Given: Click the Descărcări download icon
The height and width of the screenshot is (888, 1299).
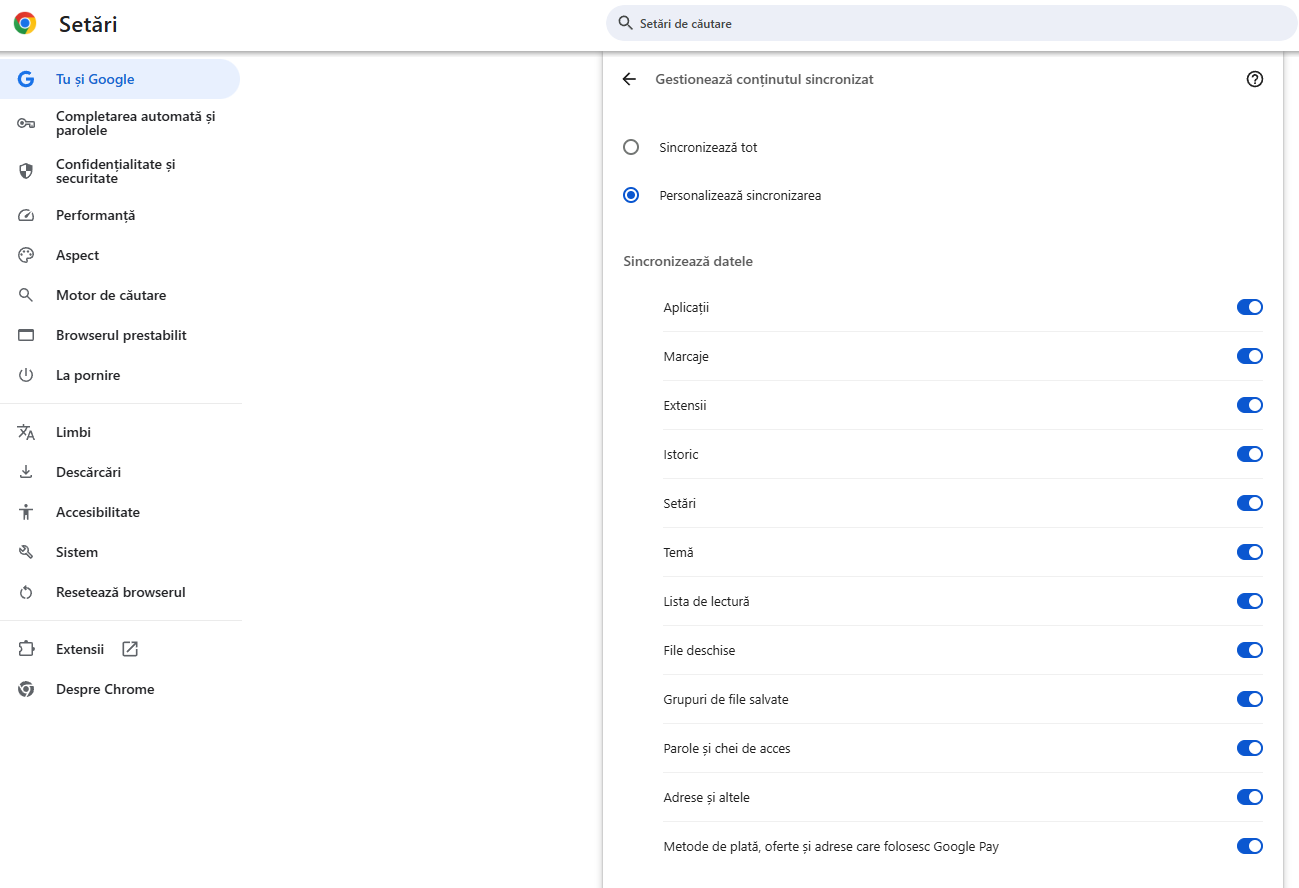Looking at the screenshot, I should tap(26, 472).
